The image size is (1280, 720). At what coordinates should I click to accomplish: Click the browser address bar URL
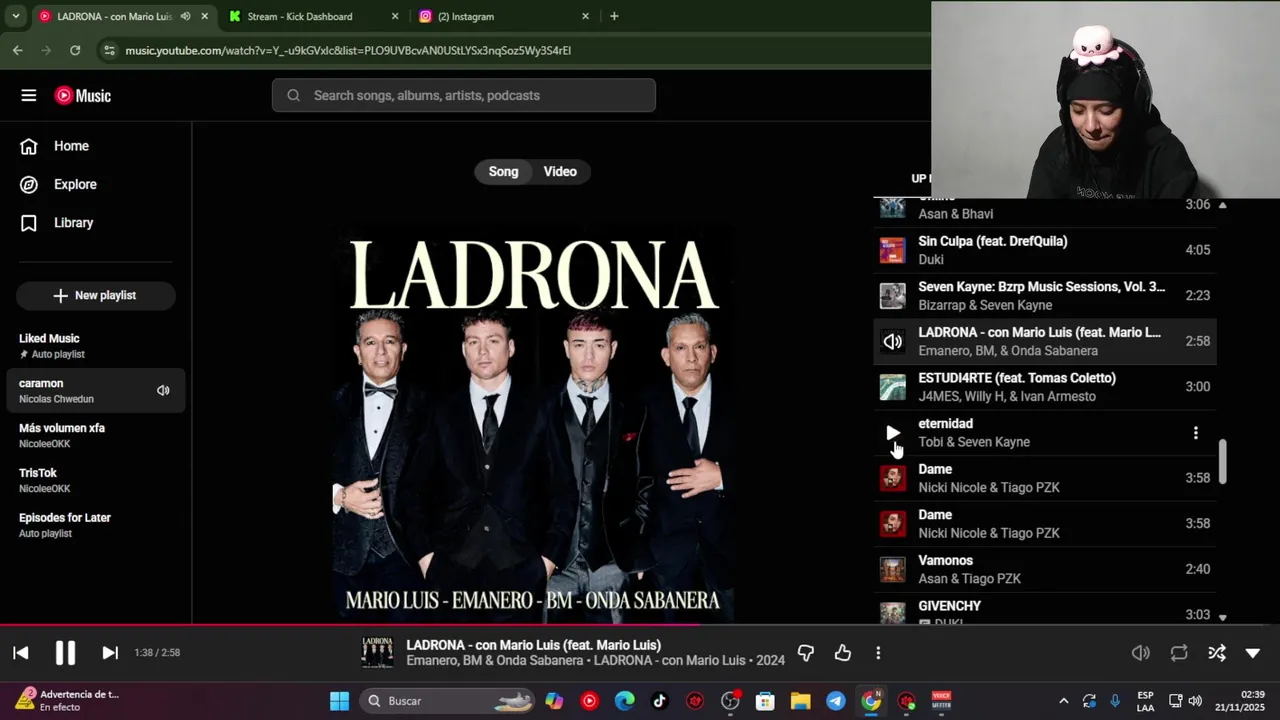pyautogui.click(x=348, y=50)
